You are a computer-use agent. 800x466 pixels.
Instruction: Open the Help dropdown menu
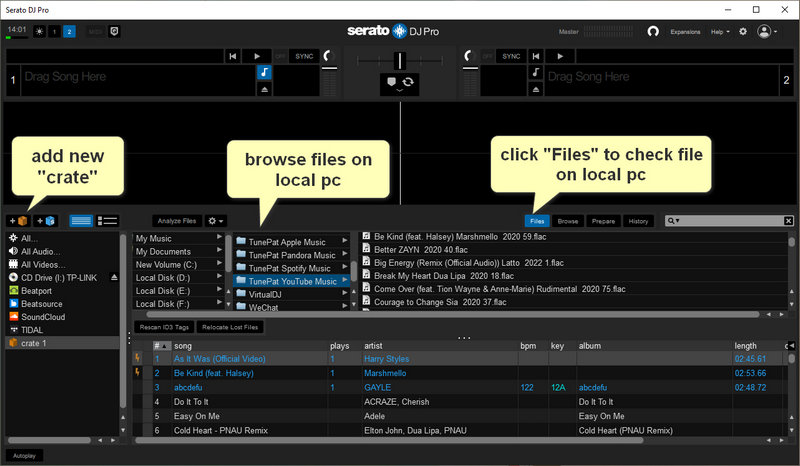click(x=720, y=32)
